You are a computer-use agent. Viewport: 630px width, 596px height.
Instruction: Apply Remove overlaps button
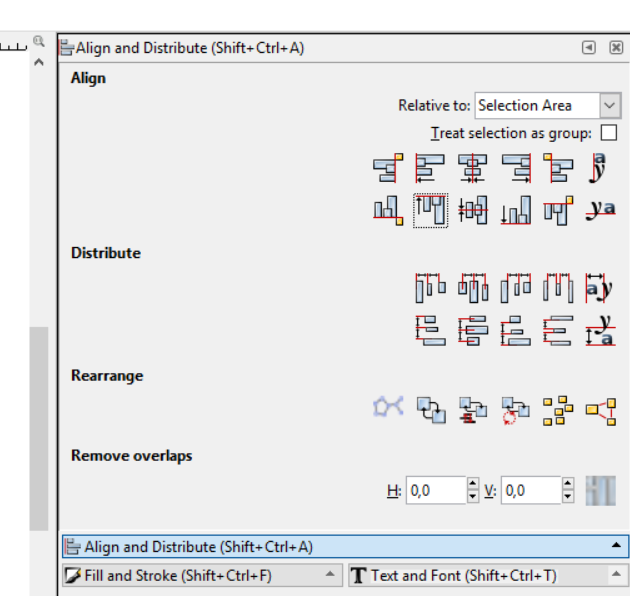click(x=601, y=491)
